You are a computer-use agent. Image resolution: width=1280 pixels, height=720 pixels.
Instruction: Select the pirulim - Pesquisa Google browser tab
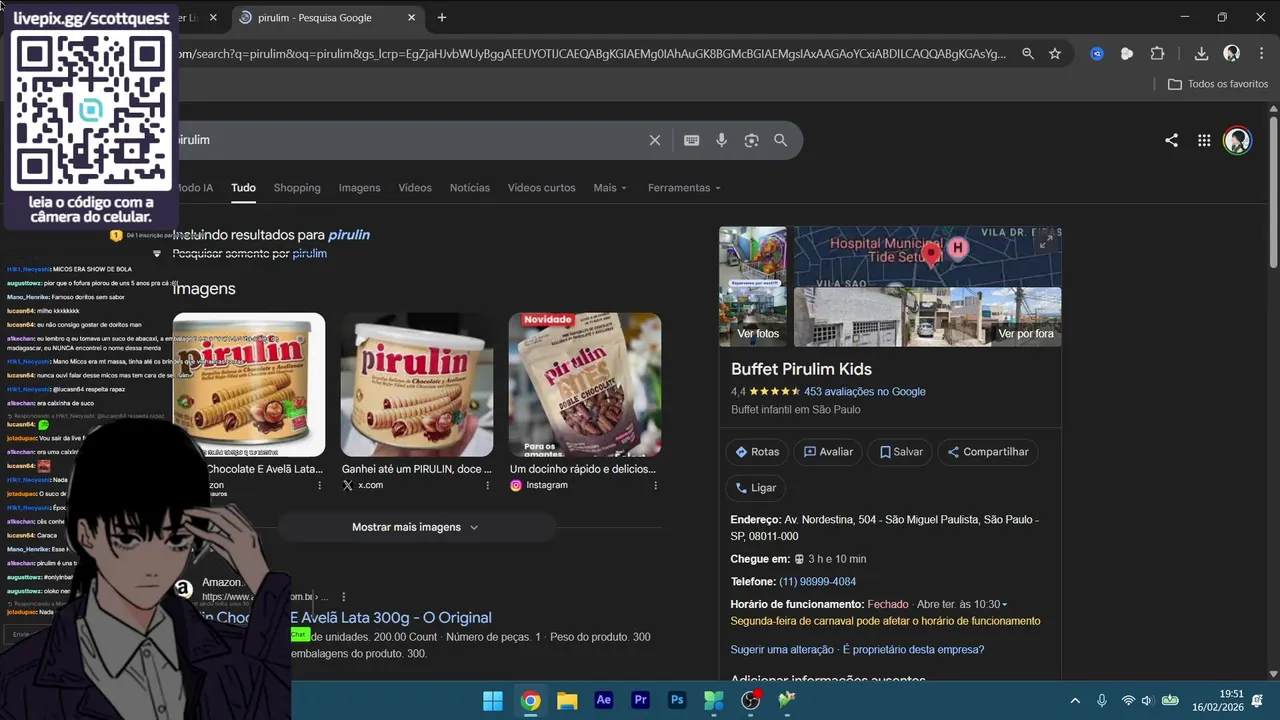coord(327,18)
